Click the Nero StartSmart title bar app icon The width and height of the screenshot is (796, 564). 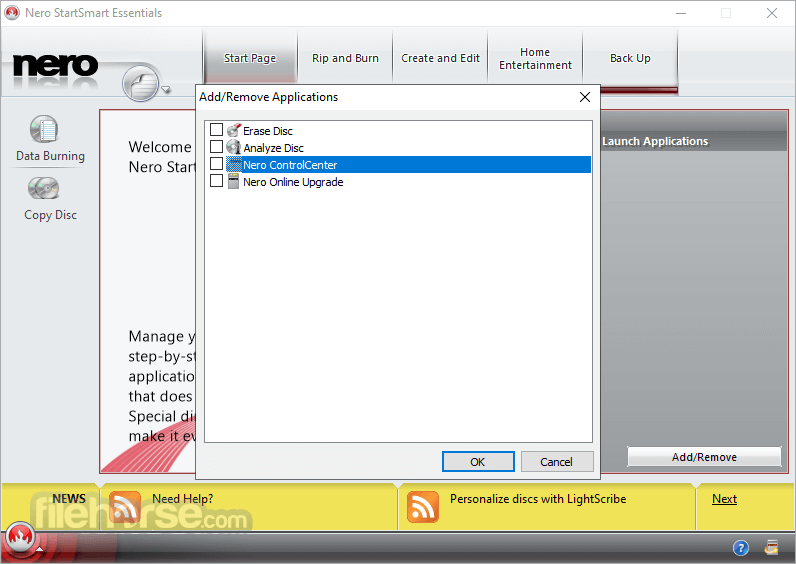pyautogui.click(x=12, y=13)
